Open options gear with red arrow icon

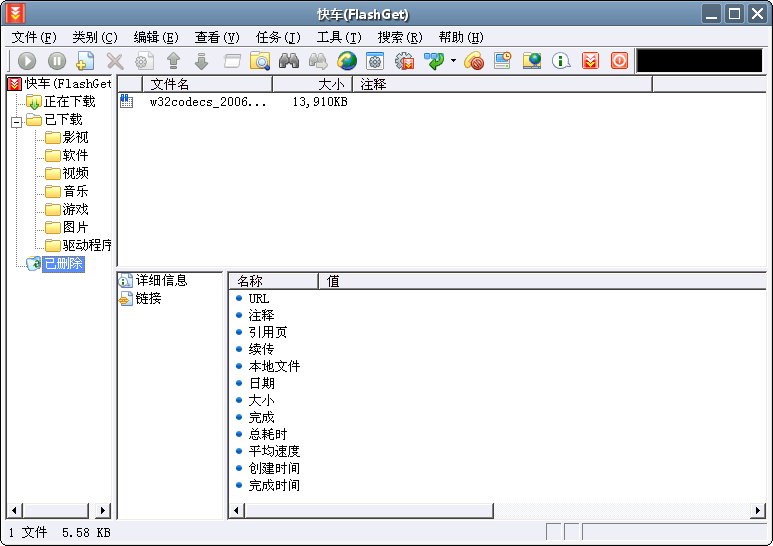(405, 61)
